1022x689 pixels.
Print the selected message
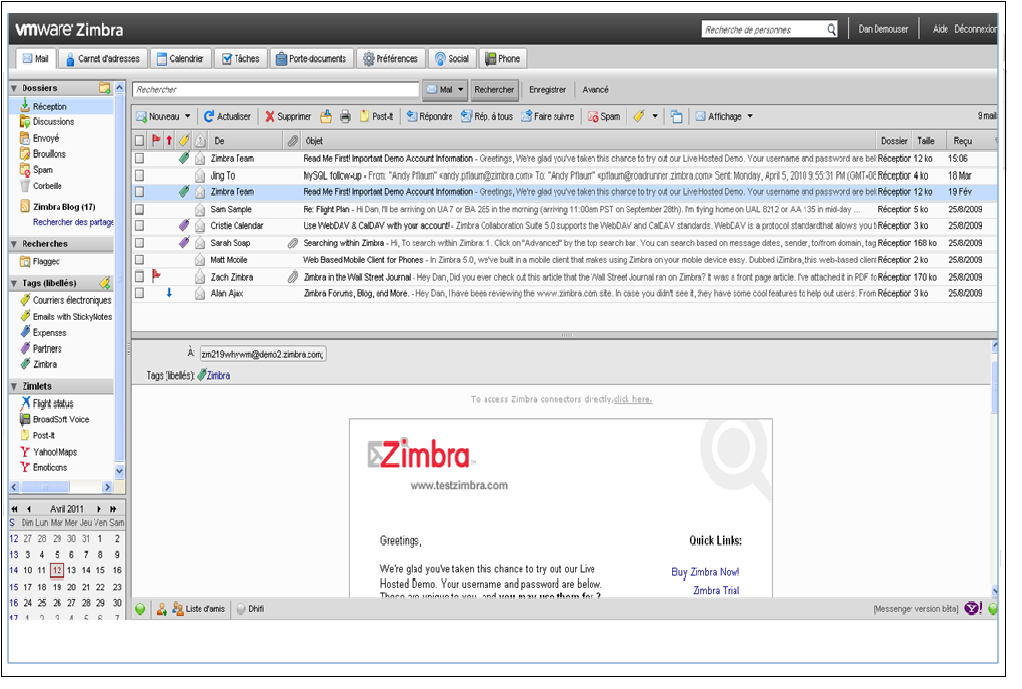(345, 117)
